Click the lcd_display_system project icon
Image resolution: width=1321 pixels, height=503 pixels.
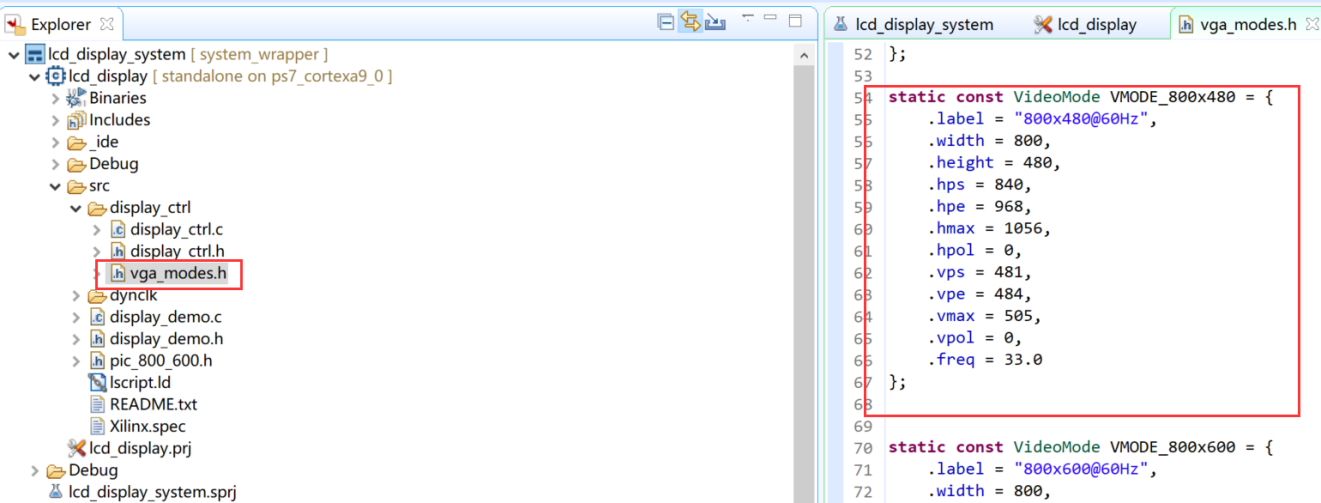pyautogui.click(x=35, y=54)
